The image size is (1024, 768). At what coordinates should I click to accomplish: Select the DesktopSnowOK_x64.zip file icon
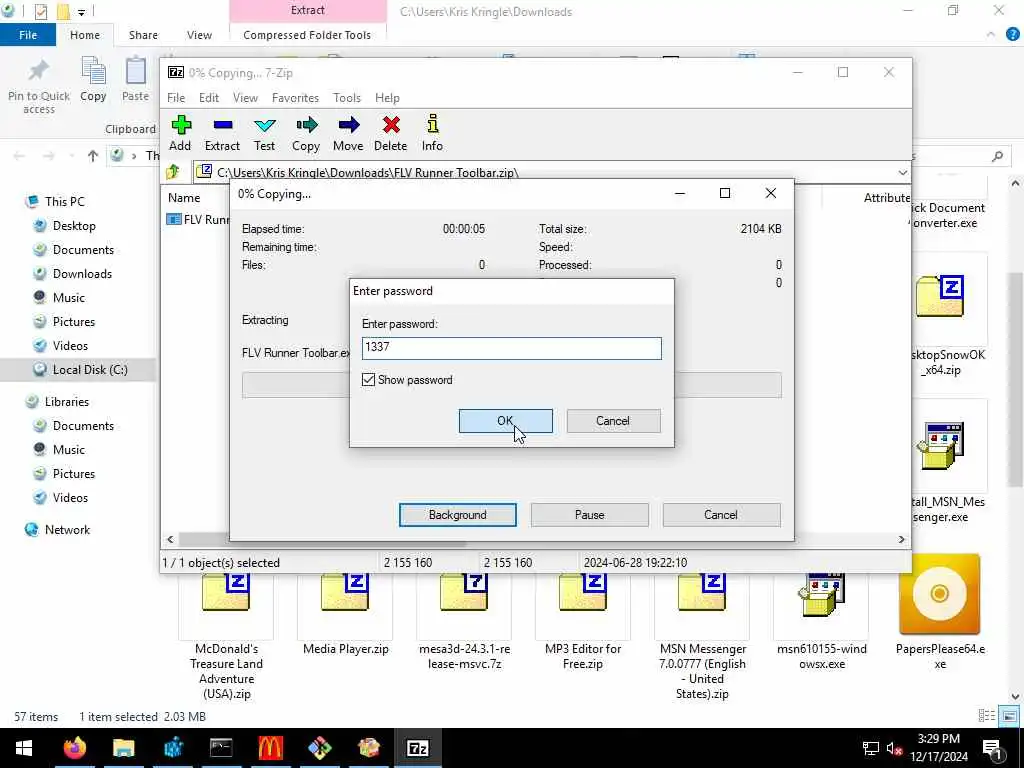tap(940, 296)
